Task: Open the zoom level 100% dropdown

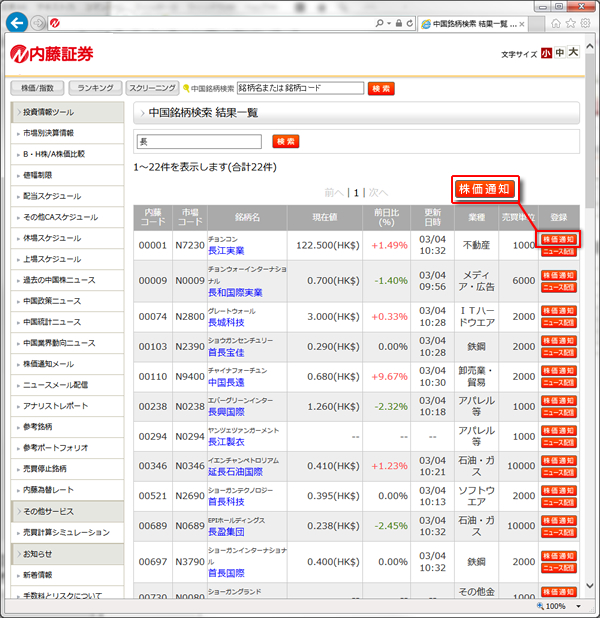Action: (x=560, y=606)
